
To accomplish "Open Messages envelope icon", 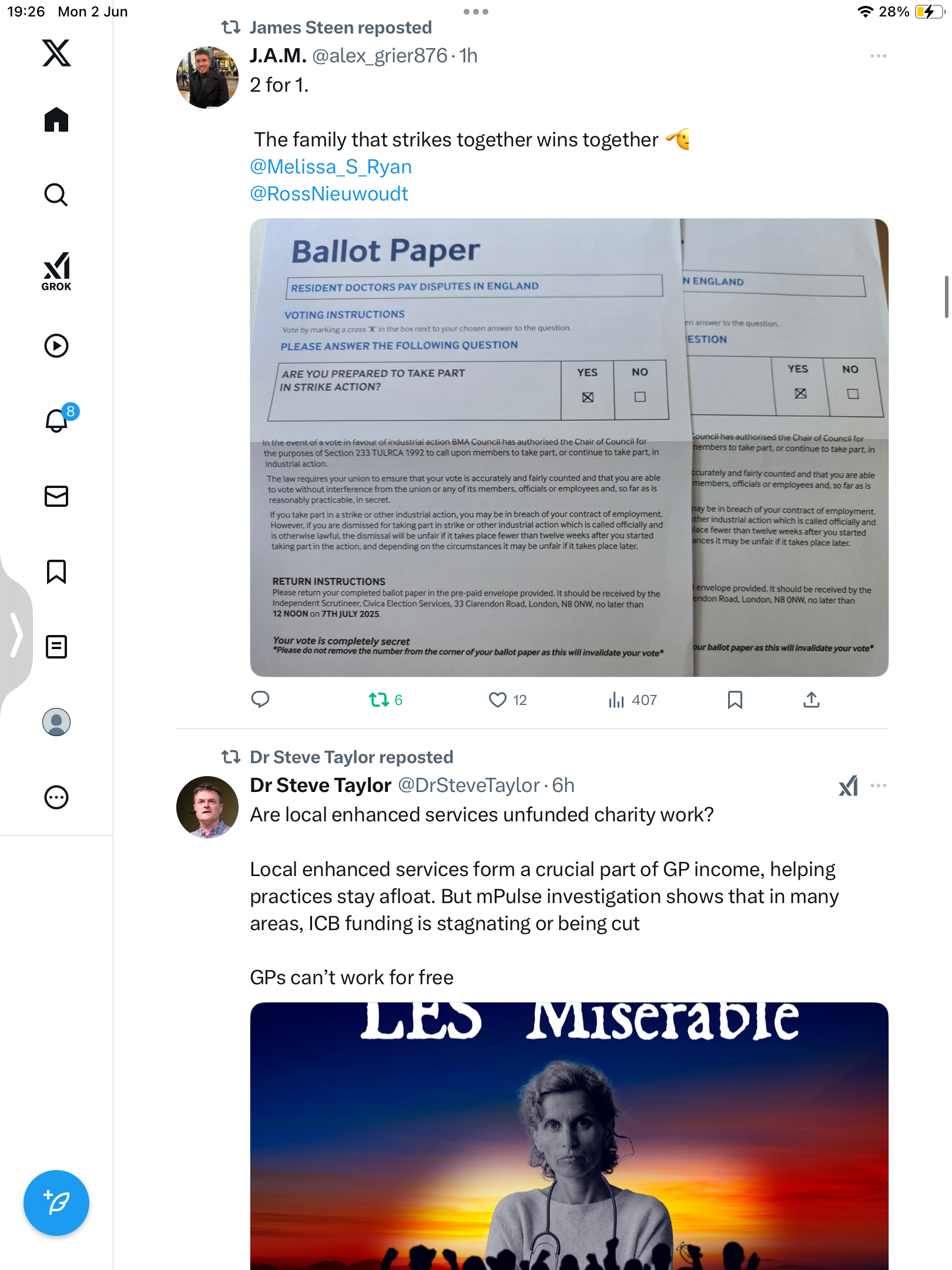I will [56, 496].
